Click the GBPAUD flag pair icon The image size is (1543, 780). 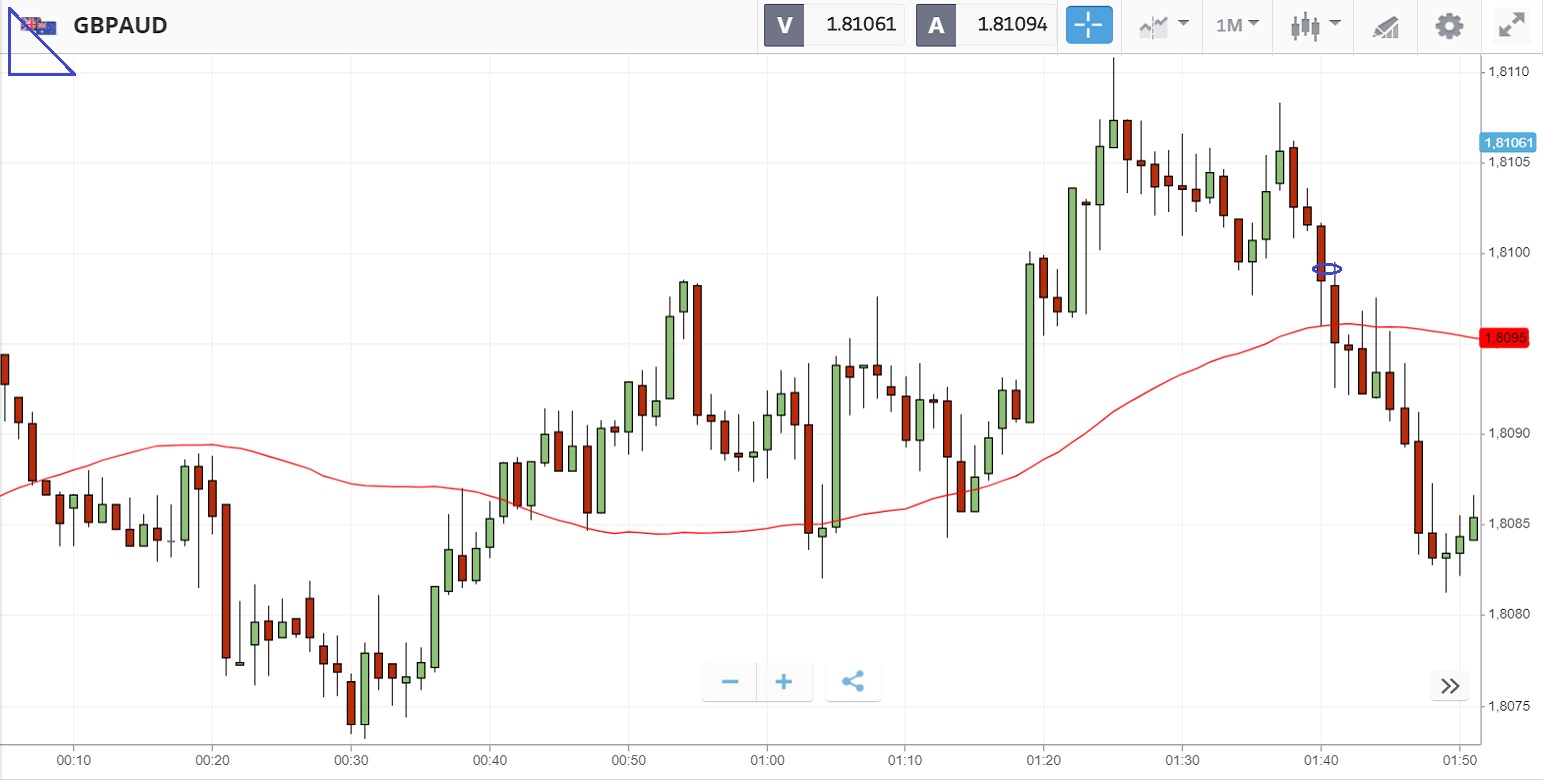coord(40,25)
